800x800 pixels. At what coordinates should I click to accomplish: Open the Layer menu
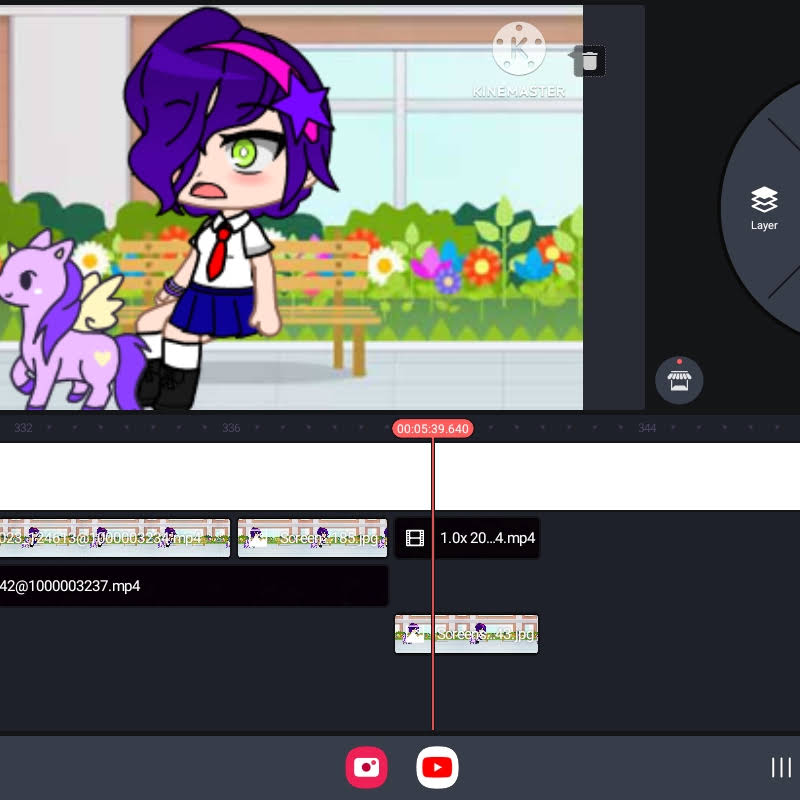(764, 209)
